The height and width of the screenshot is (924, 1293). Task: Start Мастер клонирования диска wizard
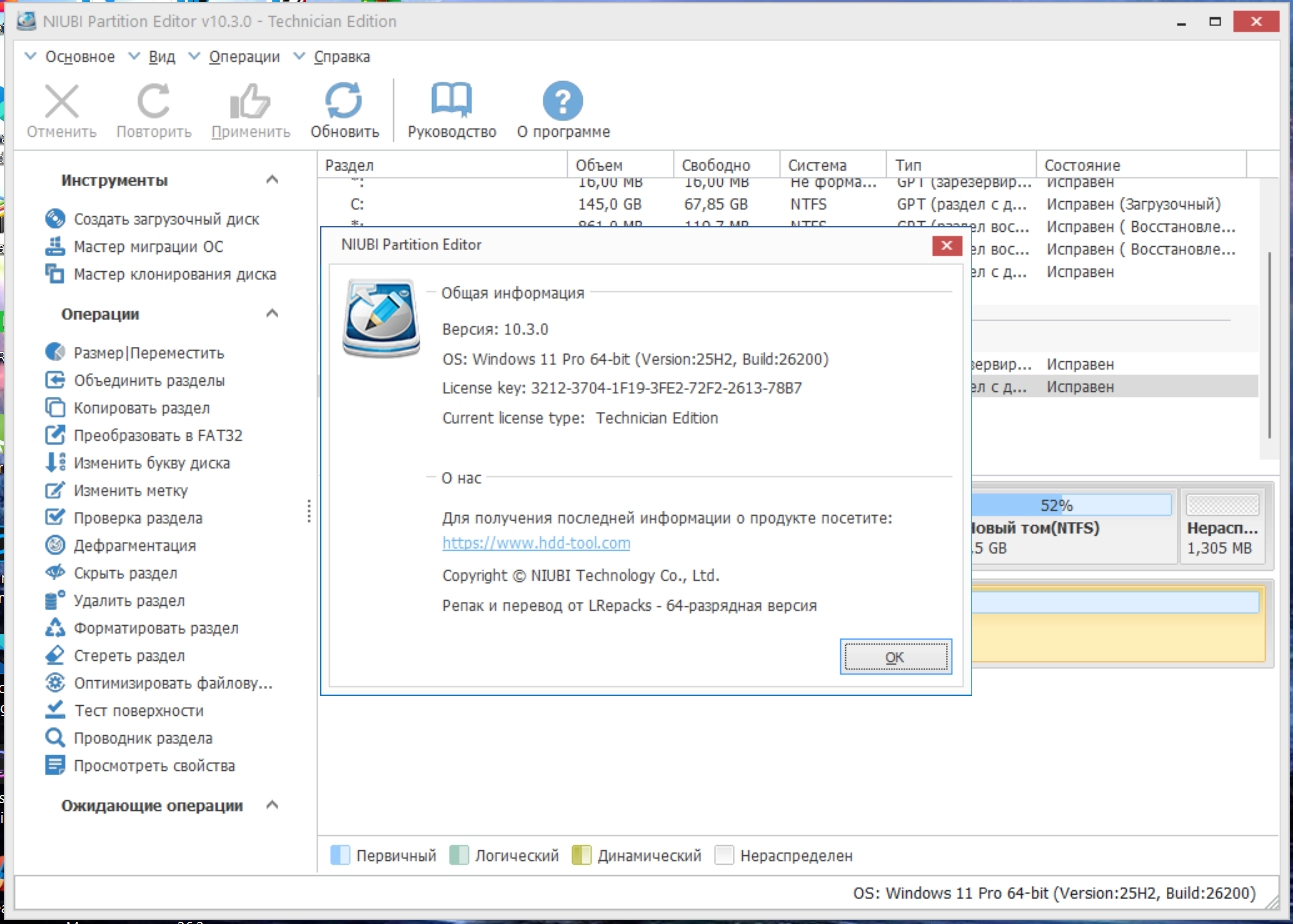[161, 274]
